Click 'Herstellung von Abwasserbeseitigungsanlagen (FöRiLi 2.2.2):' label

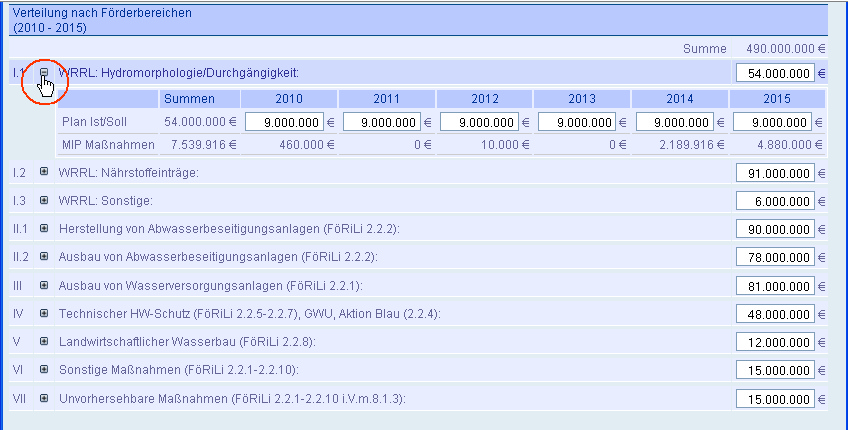229,229
